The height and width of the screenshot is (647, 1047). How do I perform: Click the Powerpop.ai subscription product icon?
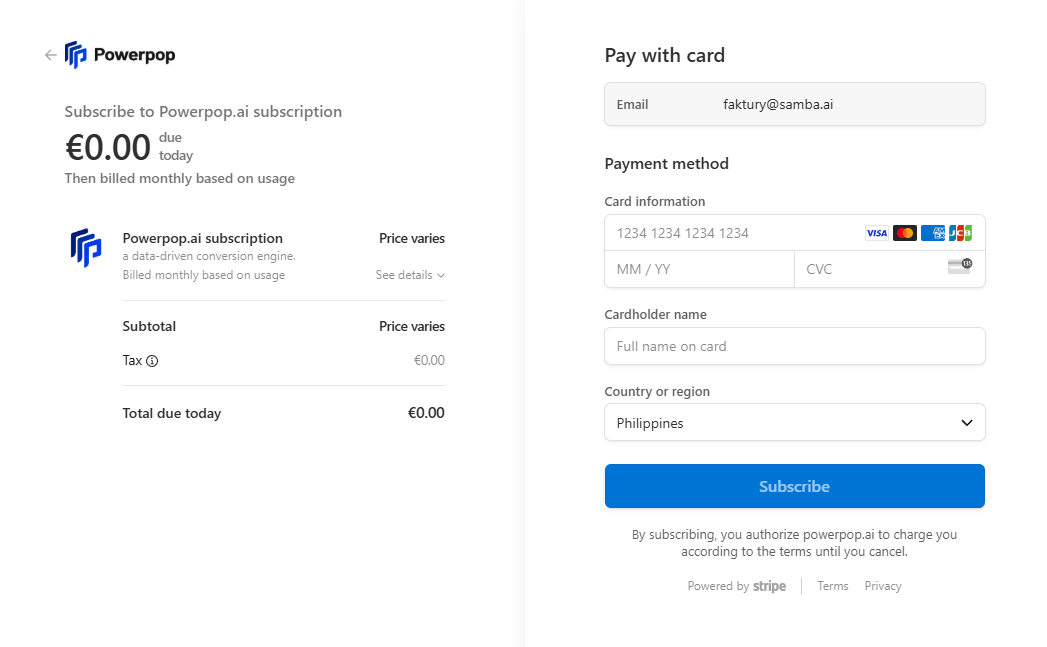click(86, 247)
